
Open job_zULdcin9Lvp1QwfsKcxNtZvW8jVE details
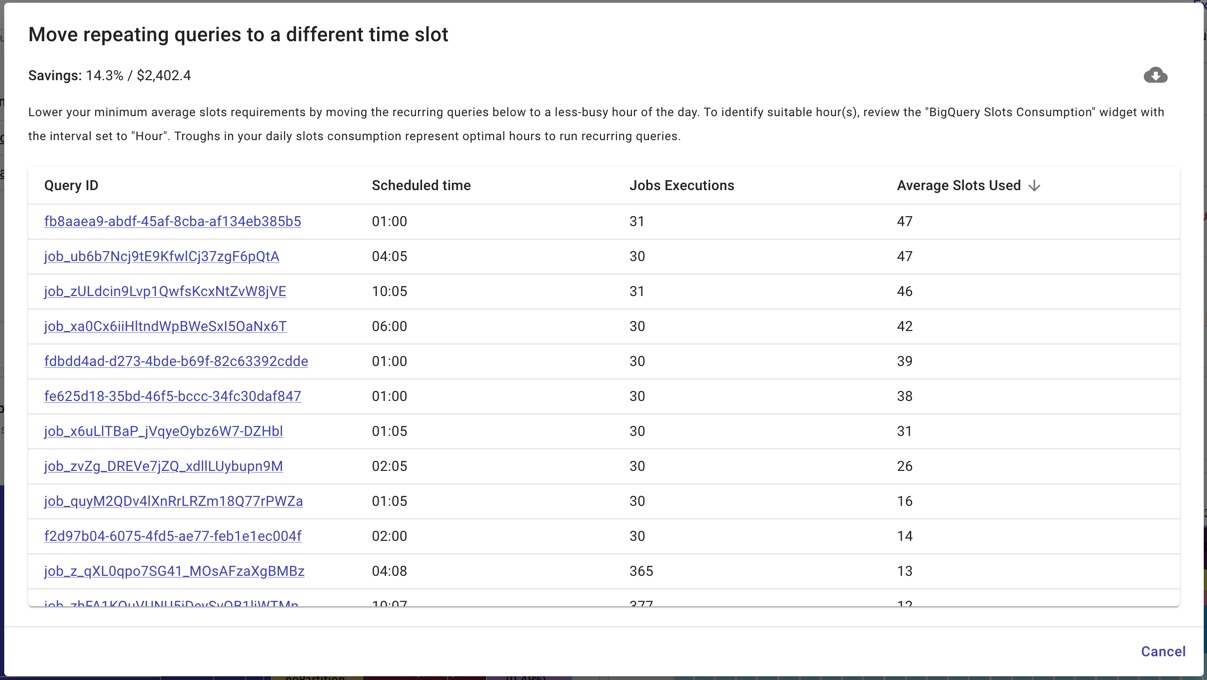[165, 291]
